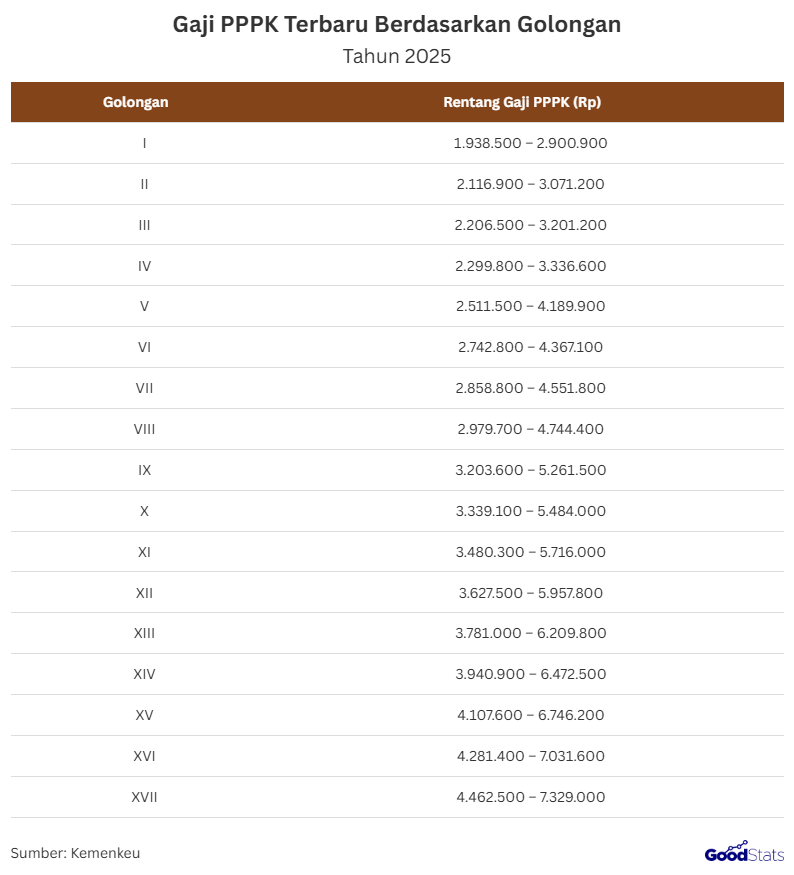Select the Golongan I row label
The width and height of the screenshot is (794, 875).
pyautogui.click(x=145, y=143)
